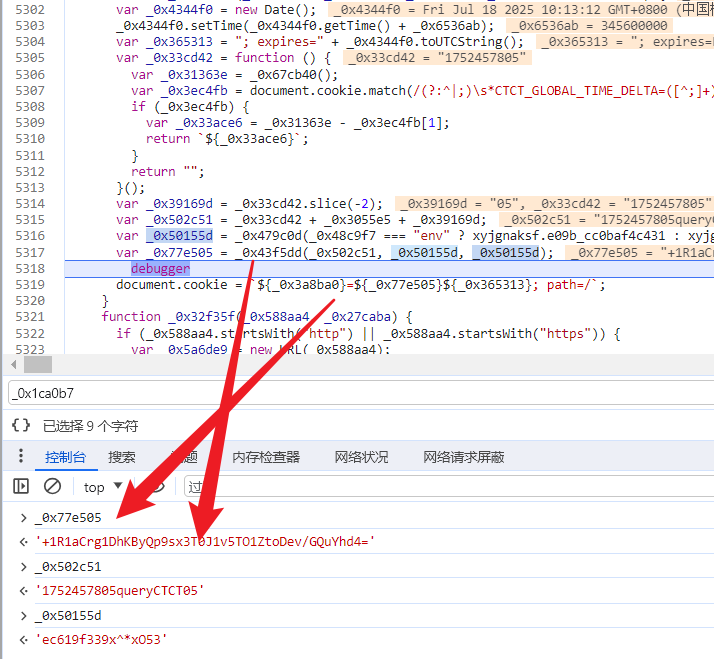
Task: Click the _0x33cd42.slice(-2) call on line 5314
Action: [308, 204]
